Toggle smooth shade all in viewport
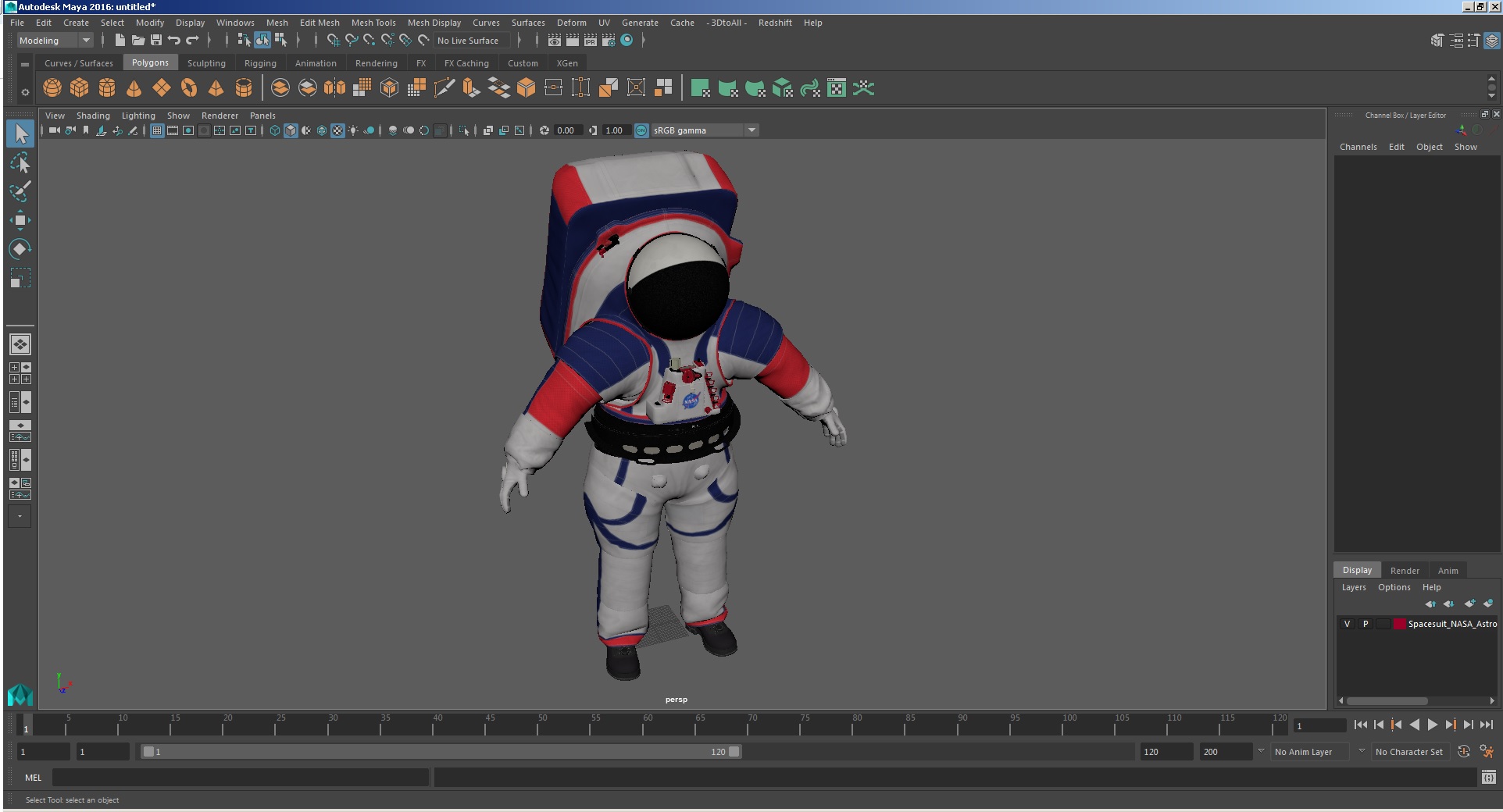Viewport: 1503px width, 812px height. (291, 130)
